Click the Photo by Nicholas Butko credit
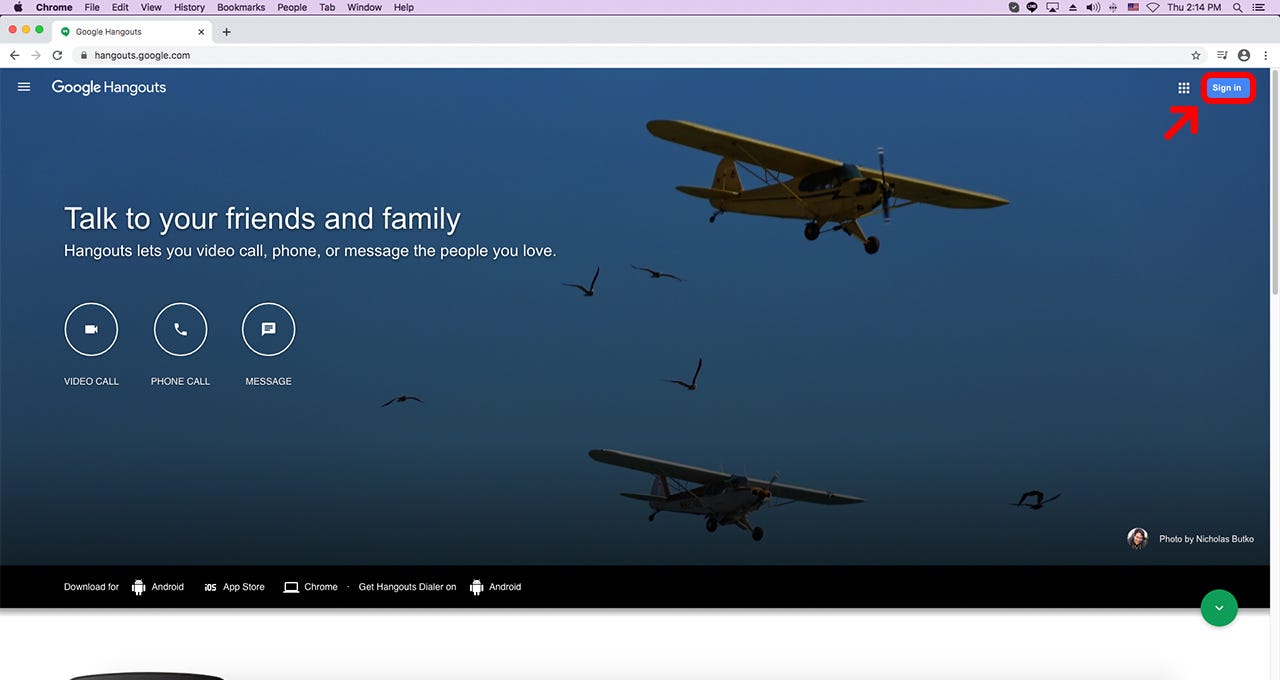 pyautogui.click(x=1206, y=539)
